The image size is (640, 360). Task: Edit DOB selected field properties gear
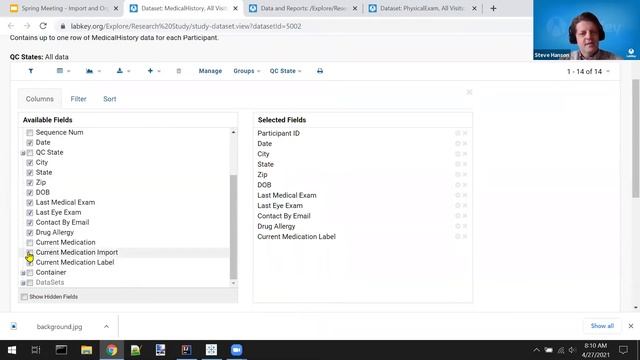(x=458, y=185)
